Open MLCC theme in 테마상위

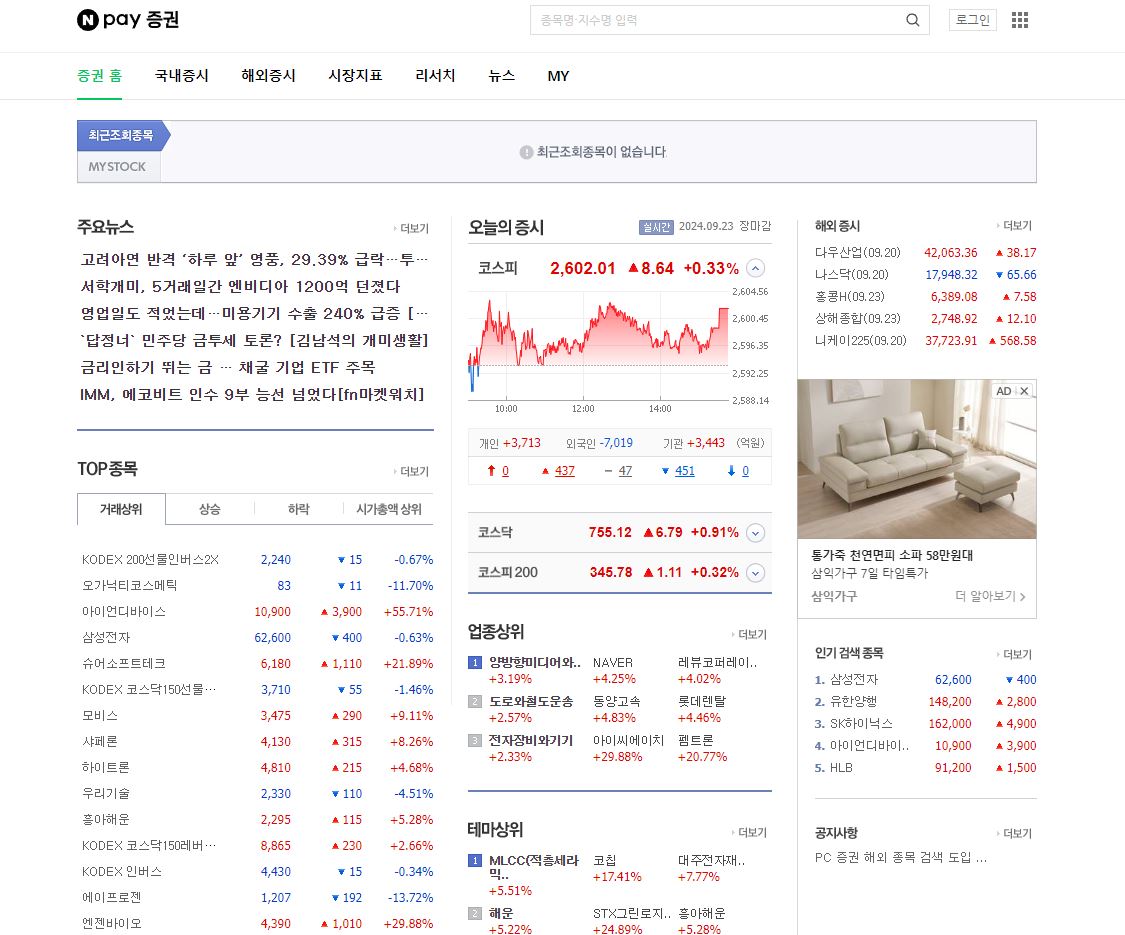(534, 867)
